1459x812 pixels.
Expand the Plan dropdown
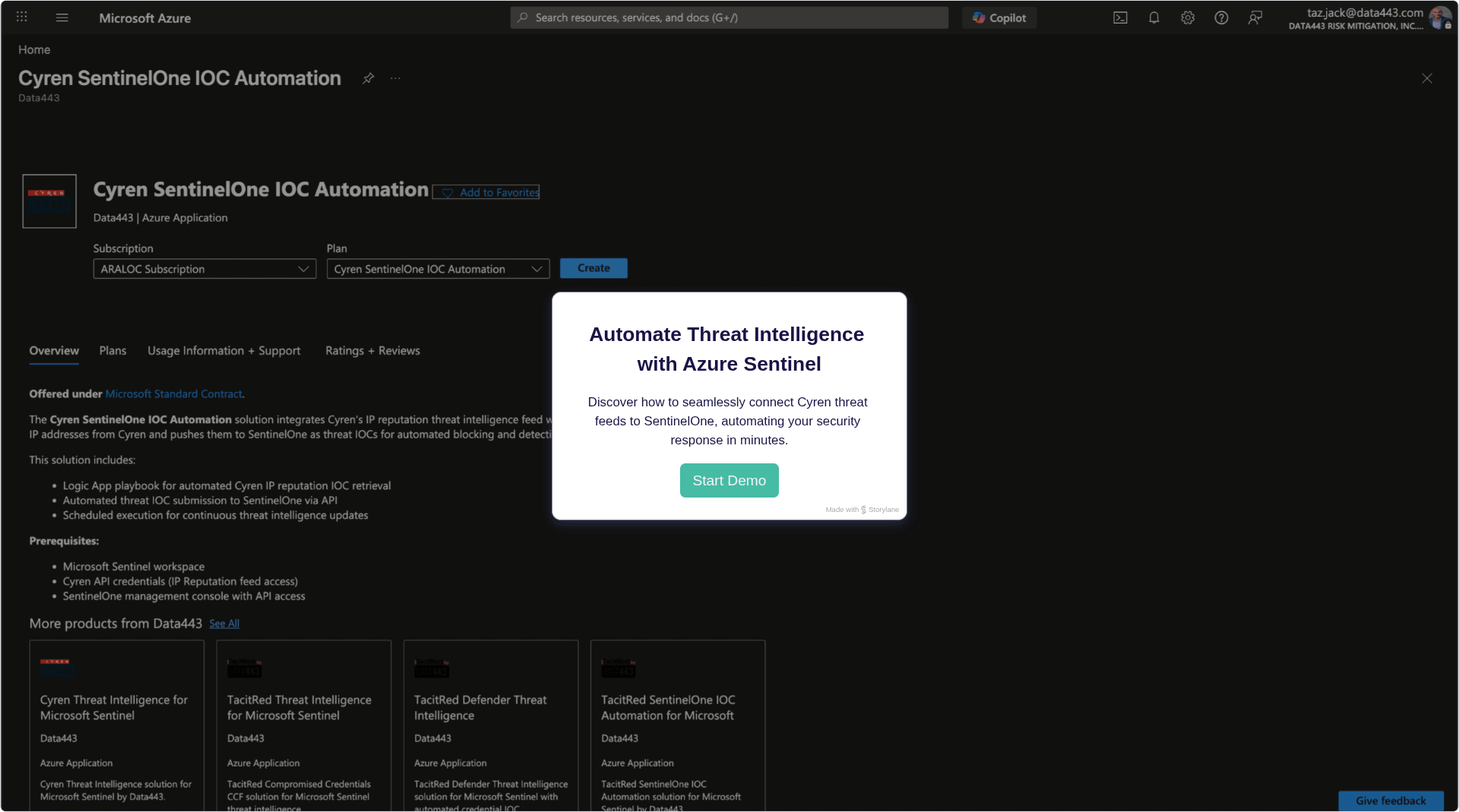pos(438,269)
